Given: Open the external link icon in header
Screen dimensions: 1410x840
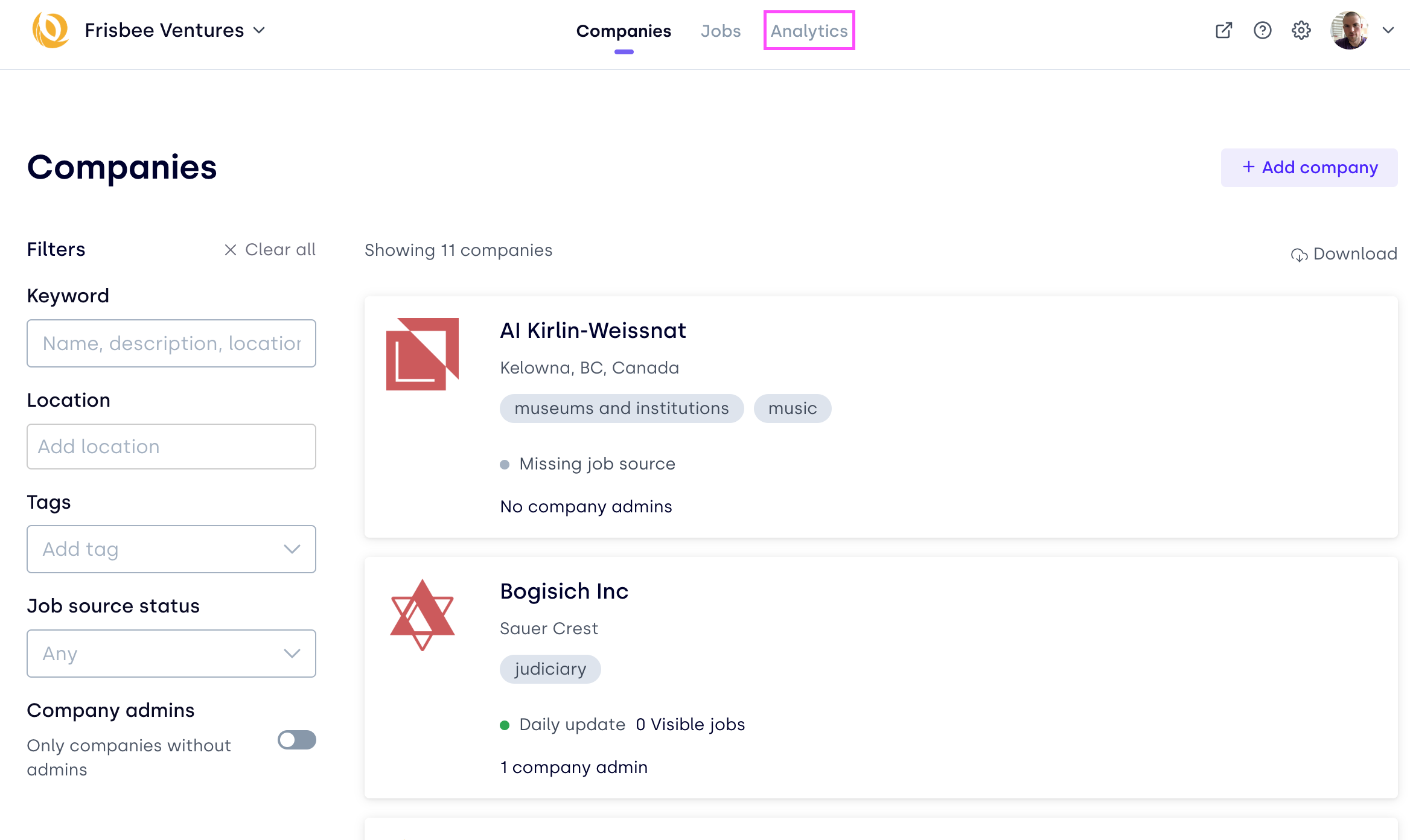Looking at the screenshot, I should click(x=1223, y=30).
